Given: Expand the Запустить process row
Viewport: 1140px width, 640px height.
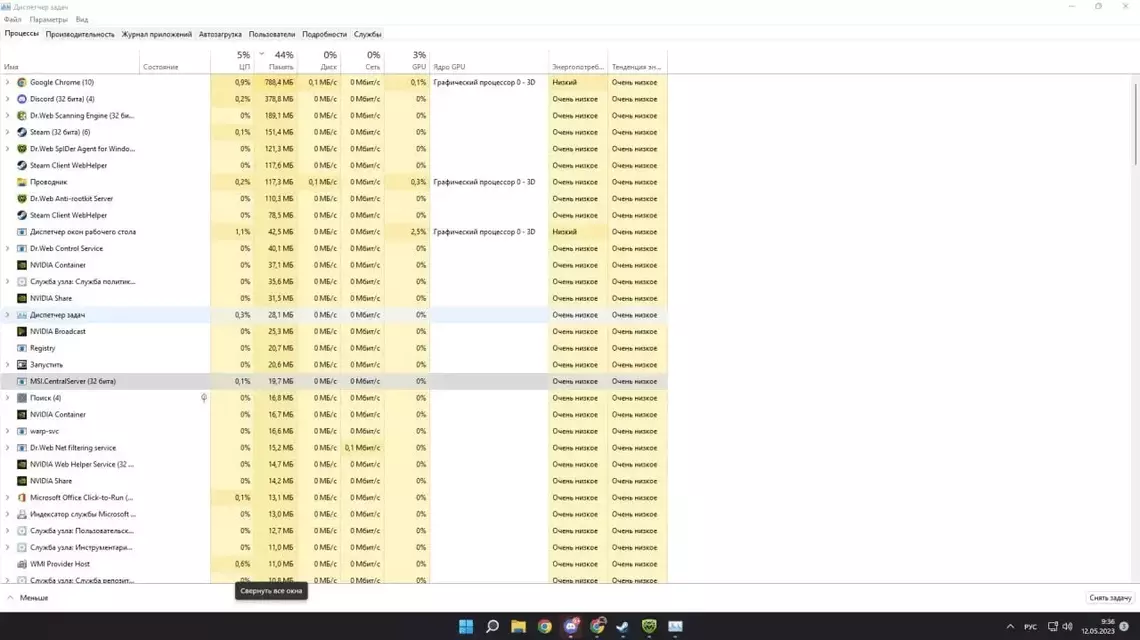Looking at the screenshot, I should 7,364.
